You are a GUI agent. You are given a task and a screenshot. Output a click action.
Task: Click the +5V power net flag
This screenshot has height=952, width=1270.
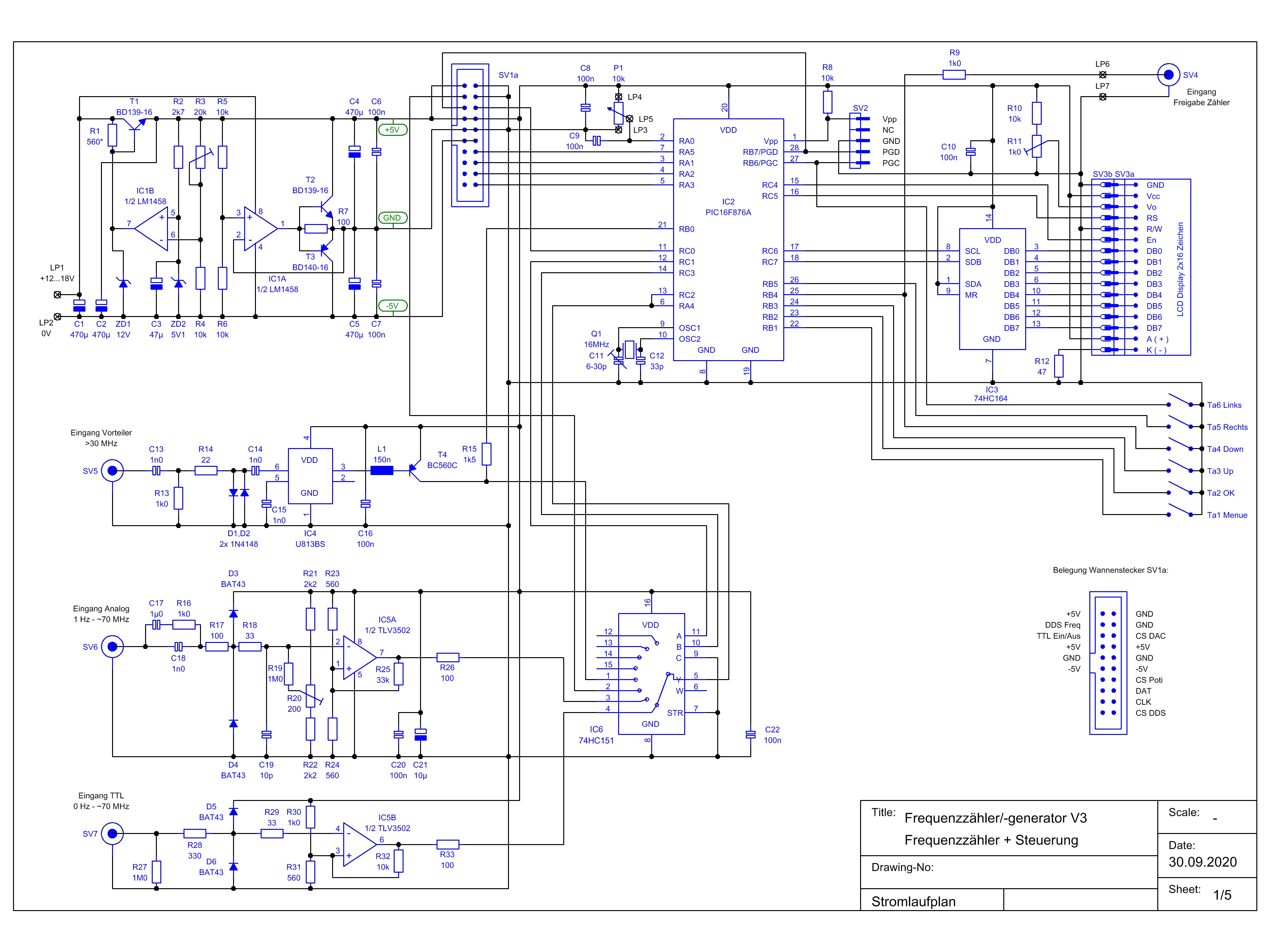393,130
